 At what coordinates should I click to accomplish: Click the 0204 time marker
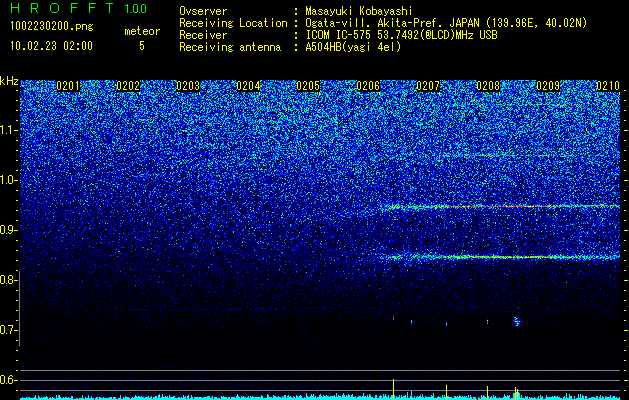pyautogui.click(x=248, y=86)
